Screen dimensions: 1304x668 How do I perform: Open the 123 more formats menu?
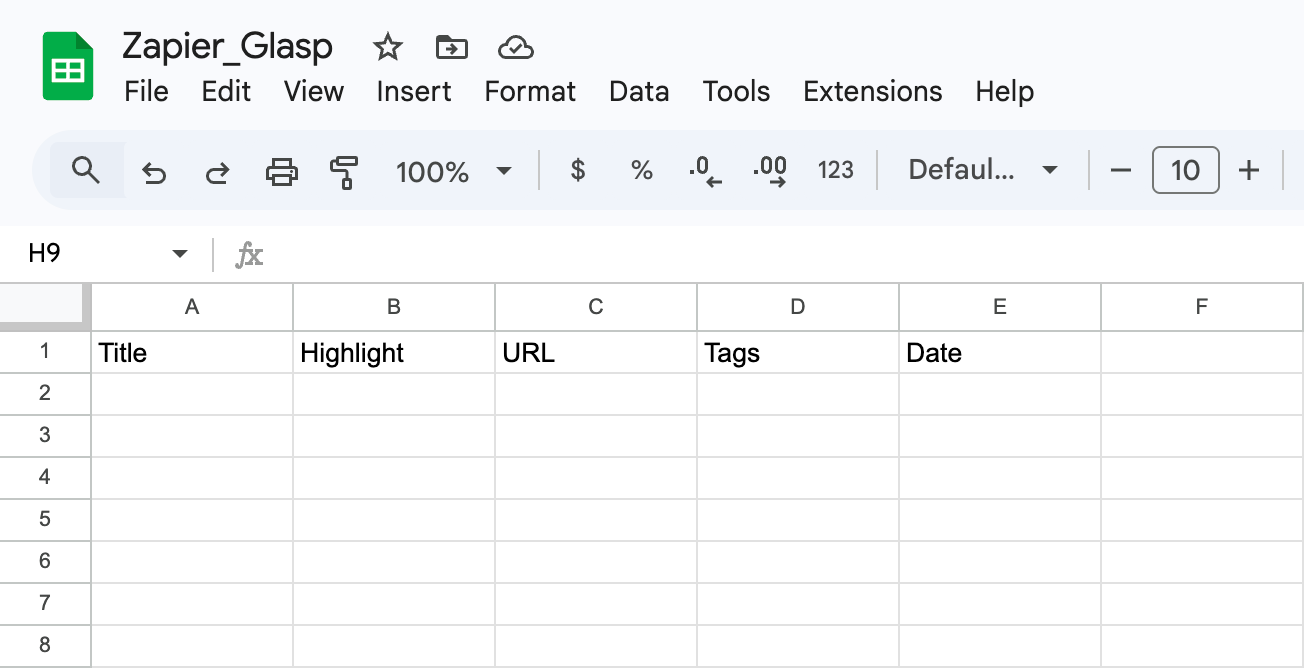pos(835,171)
